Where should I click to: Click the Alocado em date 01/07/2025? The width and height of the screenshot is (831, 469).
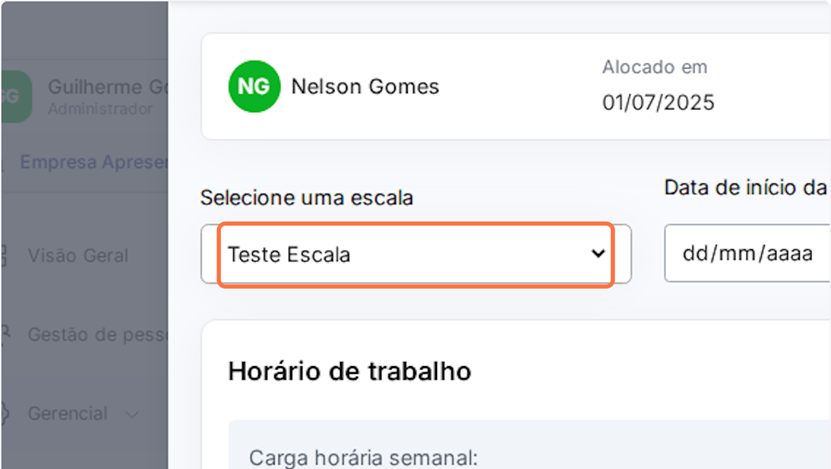[x=658, y=102]
